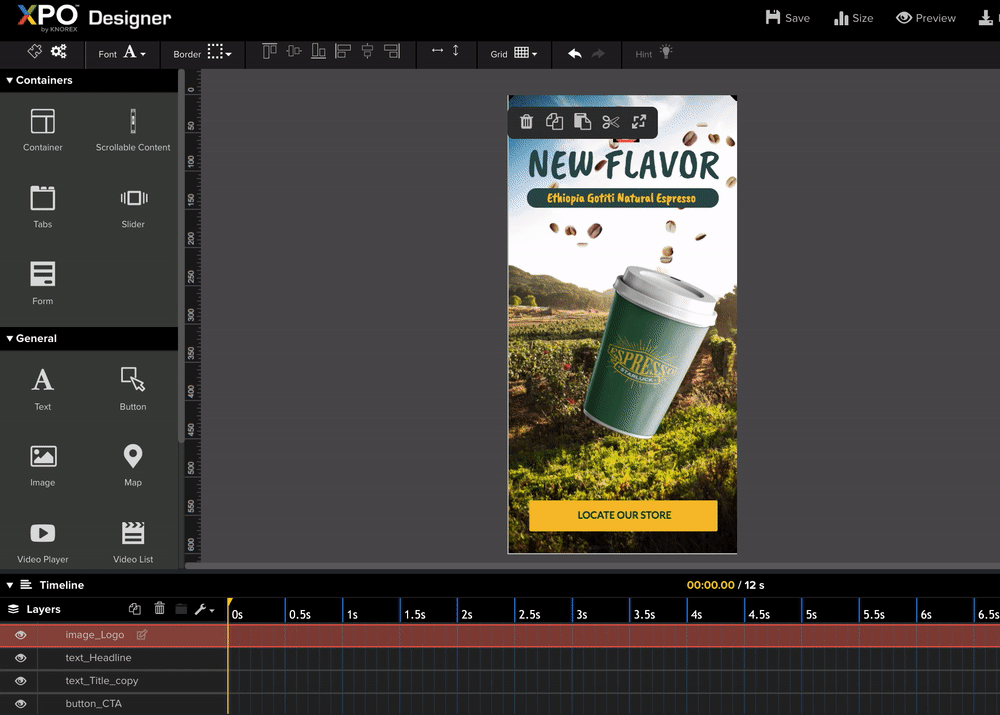
Task: Hide the text_Headline layer
Action: [20, 658]
